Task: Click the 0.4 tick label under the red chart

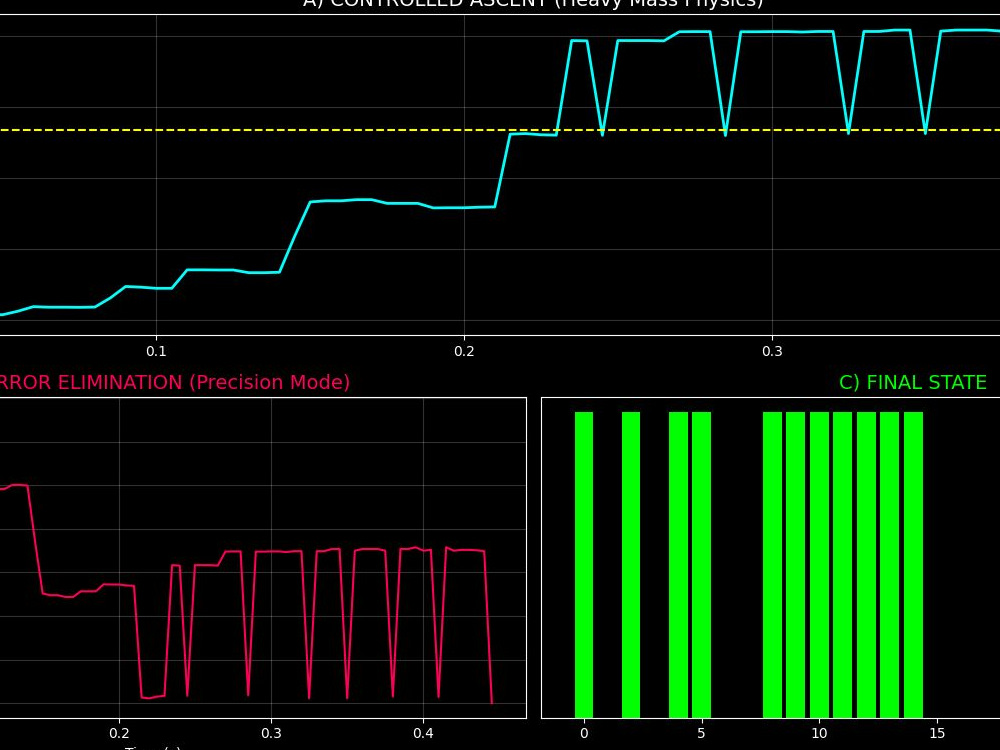Action: pos(423,733)
